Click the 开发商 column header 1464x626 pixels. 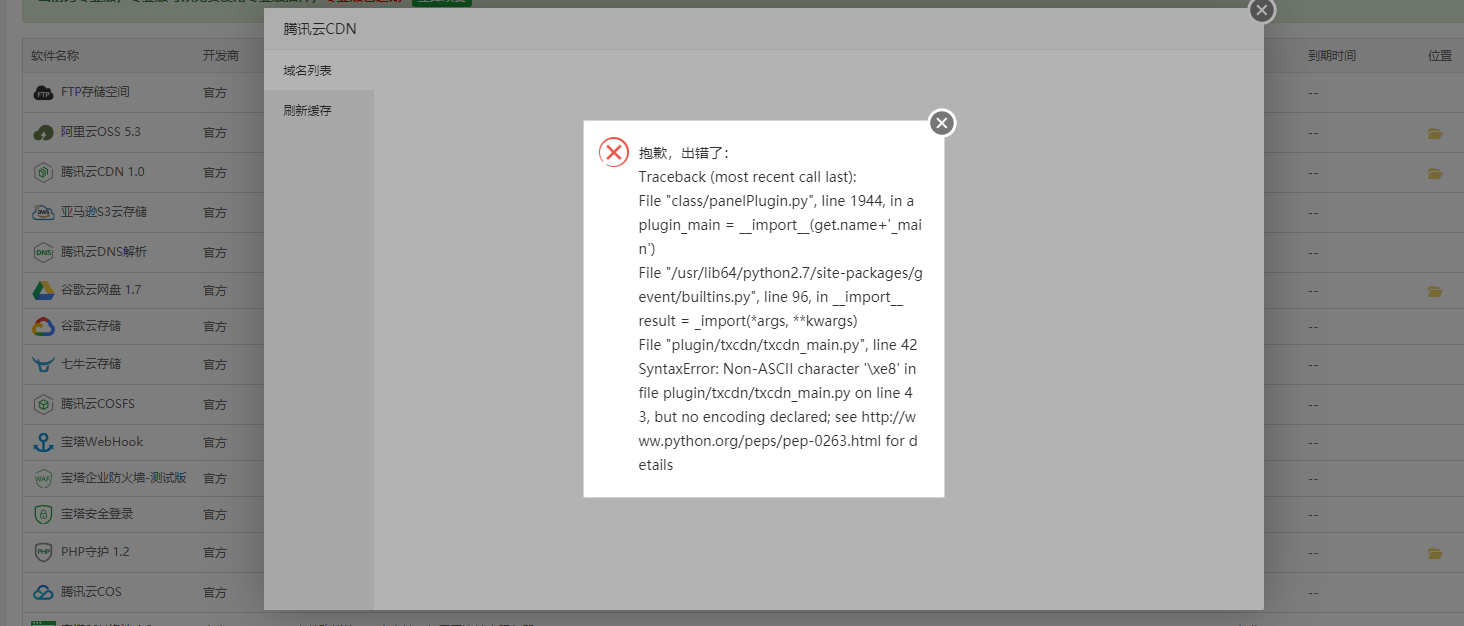coord(221,56)
